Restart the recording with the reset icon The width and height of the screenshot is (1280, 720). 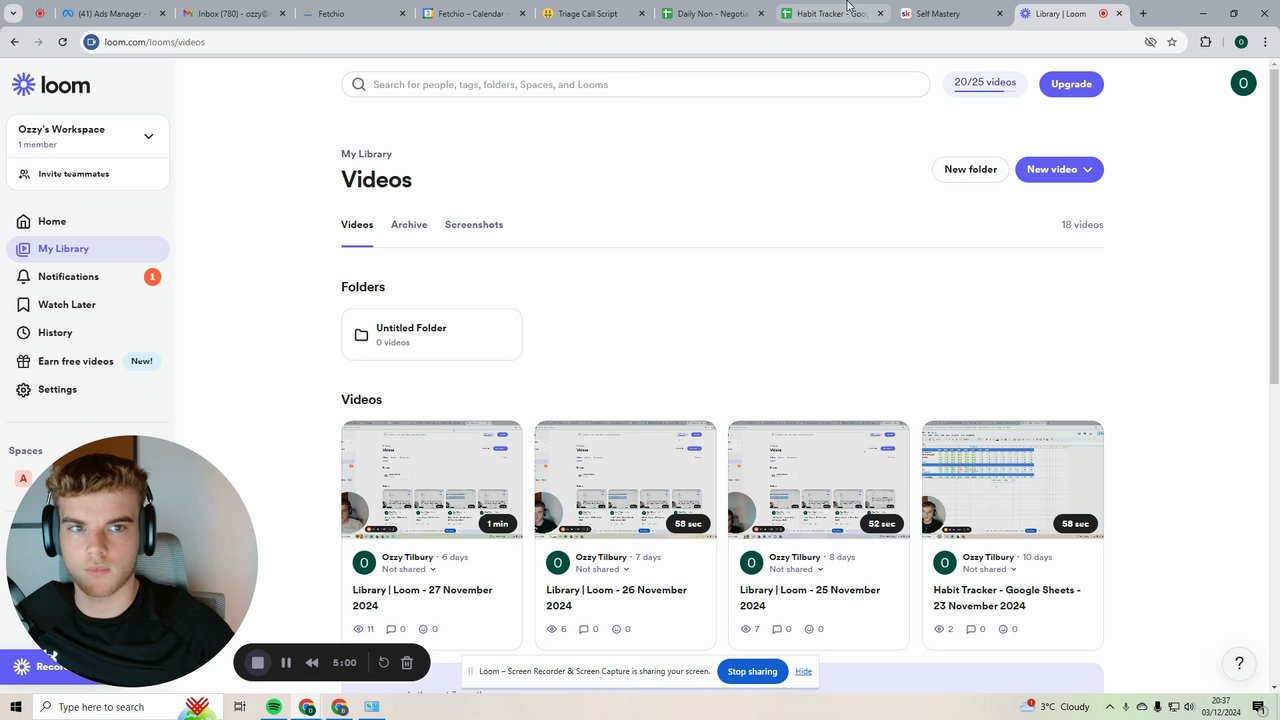pyautogui.click(x=383, y=662)
